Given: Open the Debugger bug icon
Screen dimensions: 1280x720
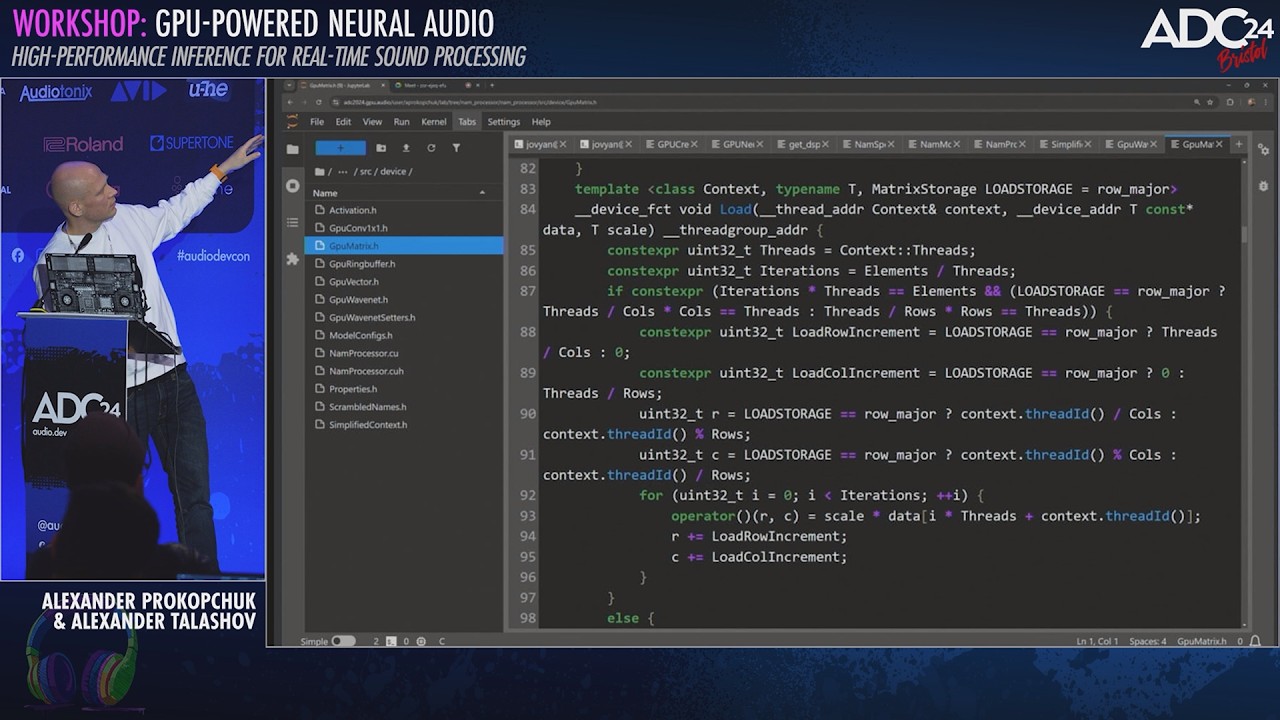Looking at the screenshot, I should (x=1264, y=186).
